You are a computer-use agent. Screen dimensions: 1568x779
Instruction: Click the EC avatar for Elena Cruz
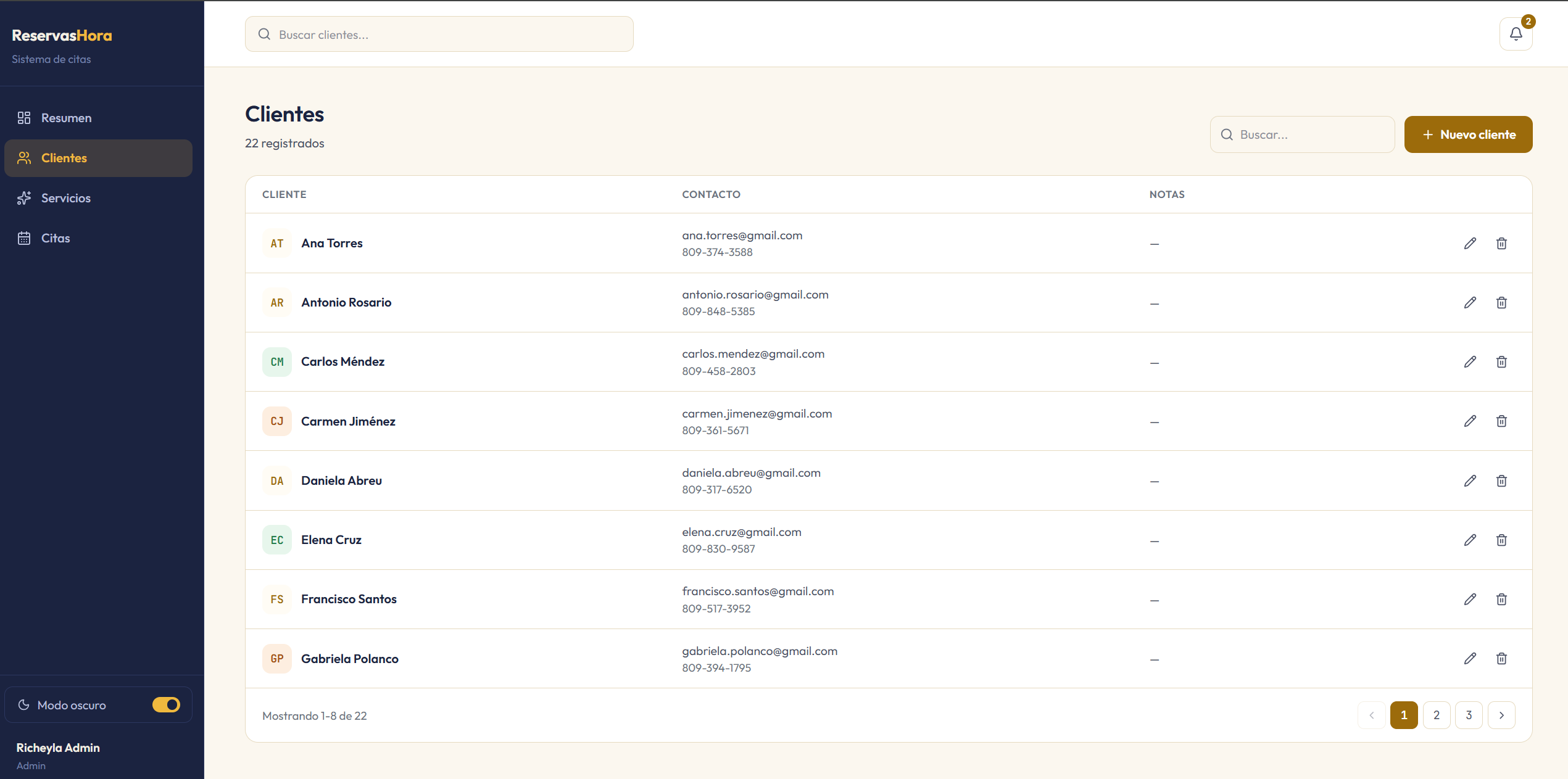[277, 540]
